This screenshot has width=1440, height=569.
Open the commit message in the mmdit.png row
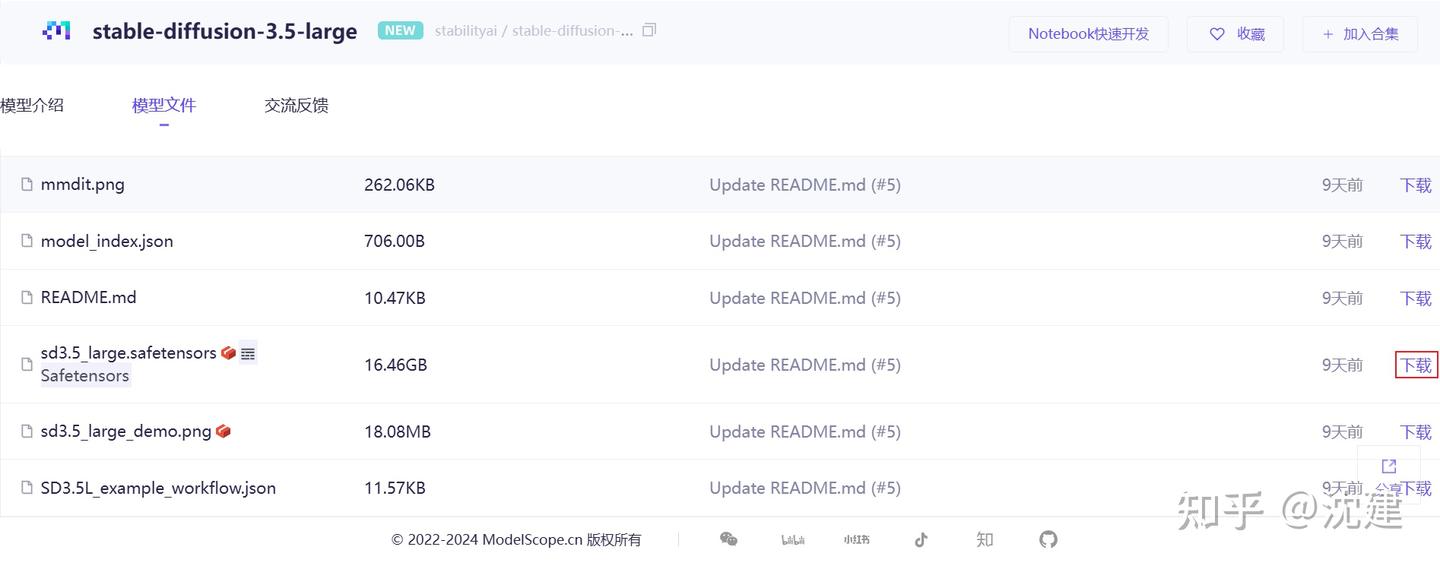pyautogui.click(x=805, y=185)
